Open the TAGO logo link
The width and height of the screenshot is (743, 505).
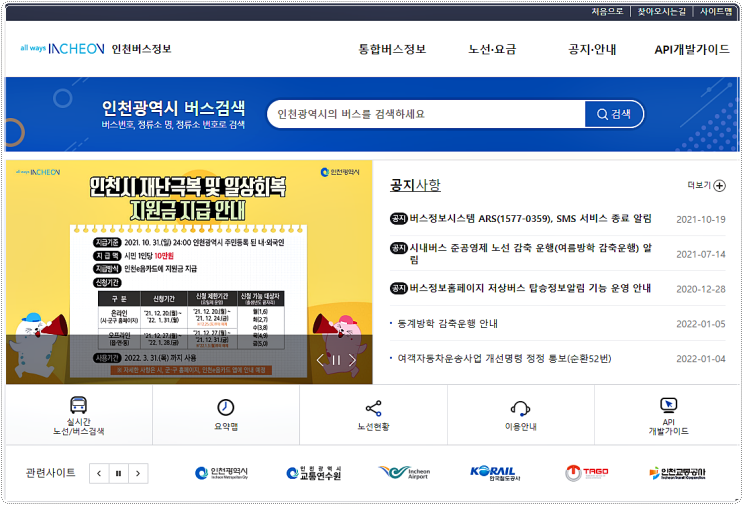(x=587, y=473)
